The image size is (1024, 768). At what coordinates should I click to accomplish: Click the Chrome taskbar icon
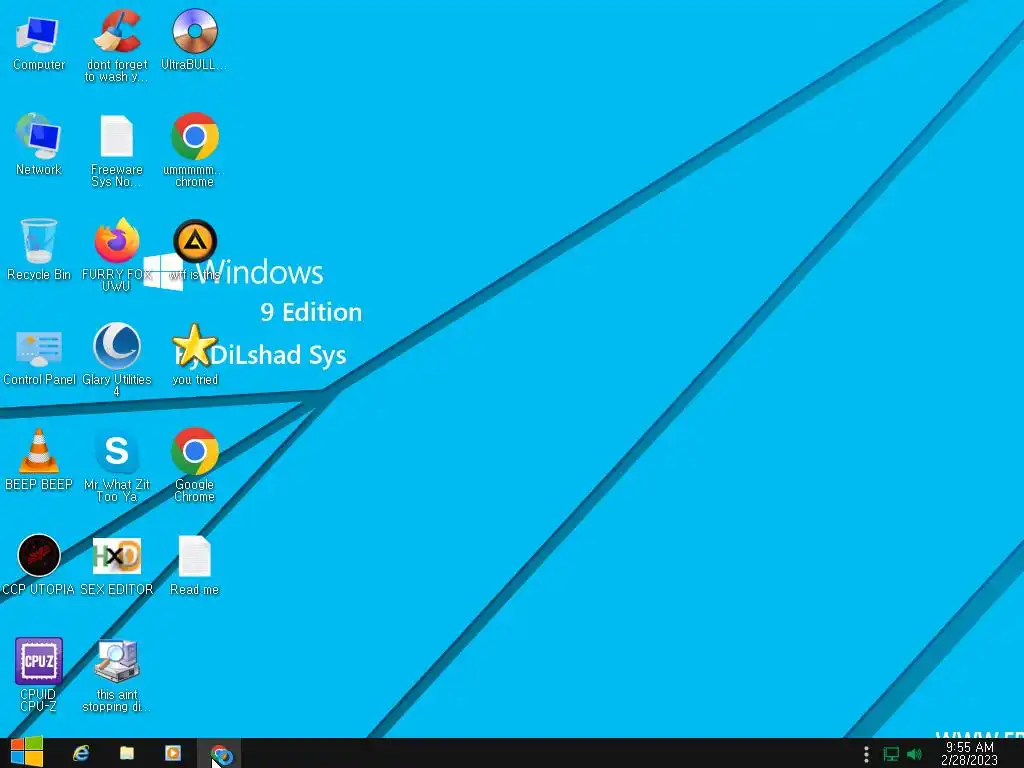tap(221, 754)
